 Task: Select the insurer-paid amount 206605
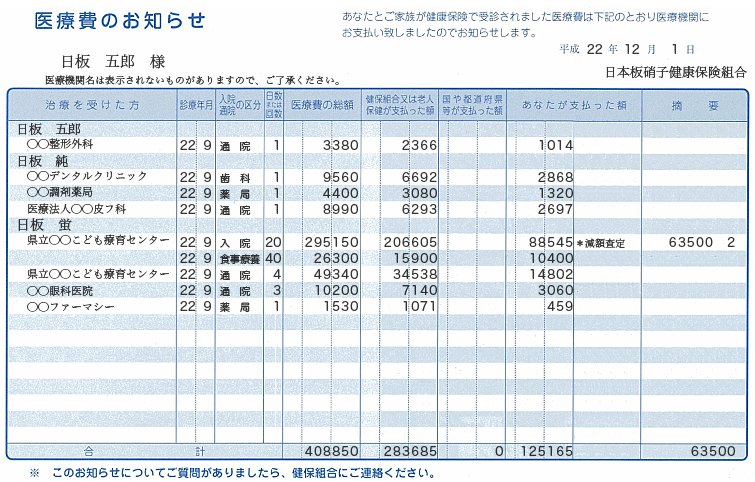[x=410, y=242]
